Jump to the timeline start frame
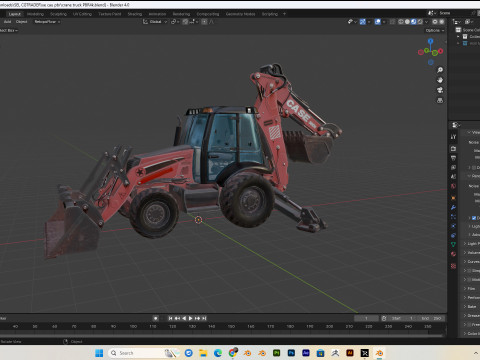 [171, 318]
